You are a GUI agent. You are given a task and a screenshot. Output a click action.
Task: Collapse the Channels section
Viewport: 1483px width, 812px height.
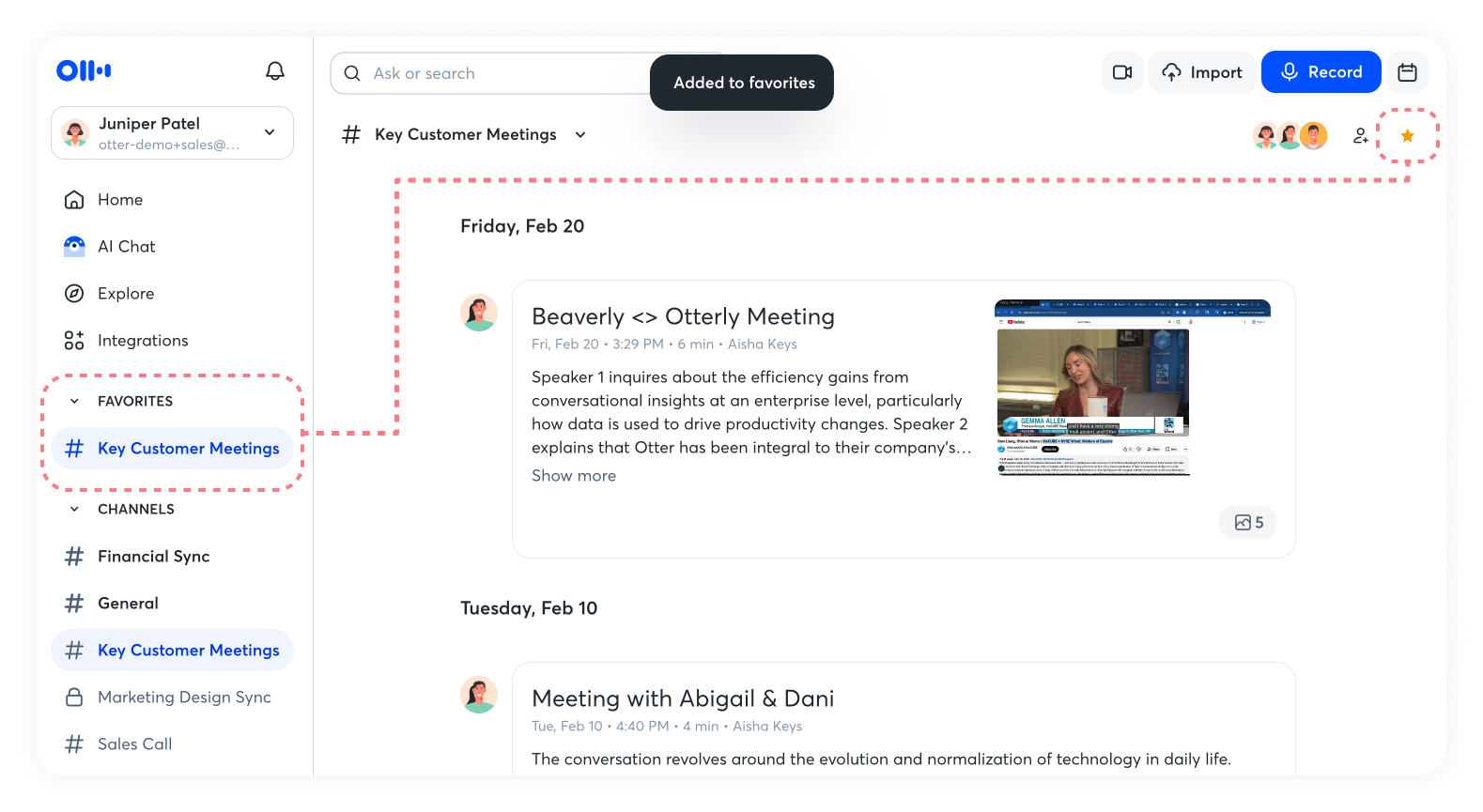coord(75,510)
